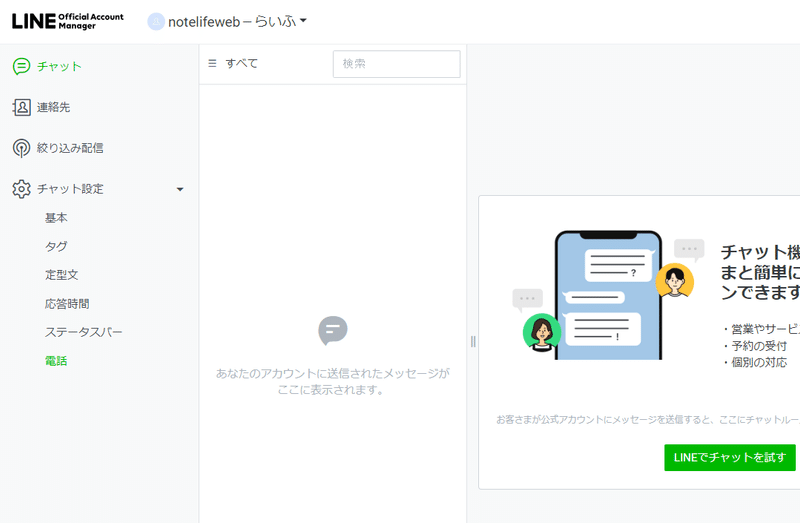Viewport: 800px width, 523px height.
Task: Open the 基本 settings submenu
Action: (x=56, y=218)
